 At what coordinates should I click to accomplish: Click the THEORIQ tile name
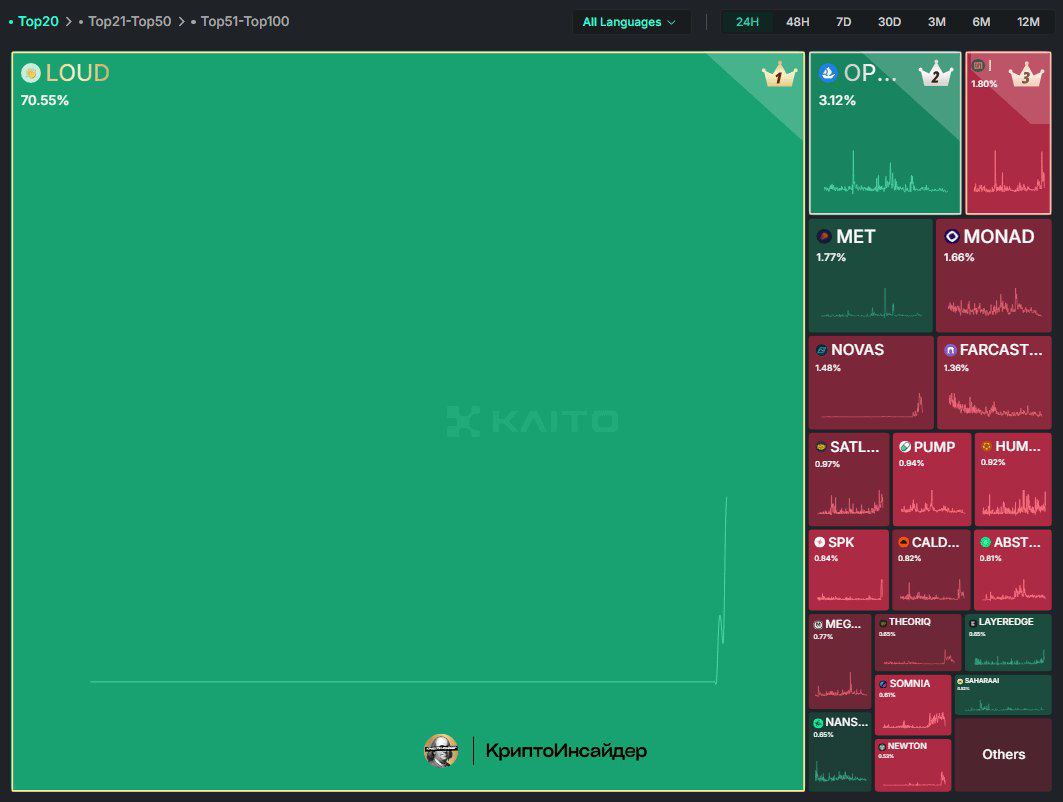pos(910,622)
